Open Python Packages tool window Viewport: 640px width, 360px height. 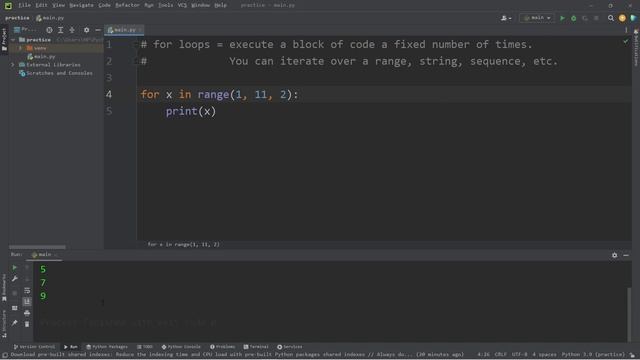[107, 347]
